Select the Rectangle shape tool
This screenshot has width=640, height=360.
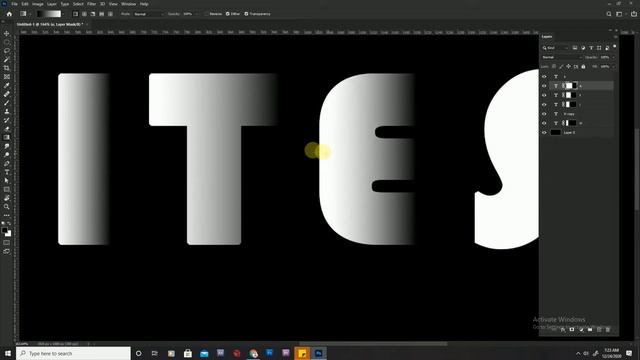(7, 189)
